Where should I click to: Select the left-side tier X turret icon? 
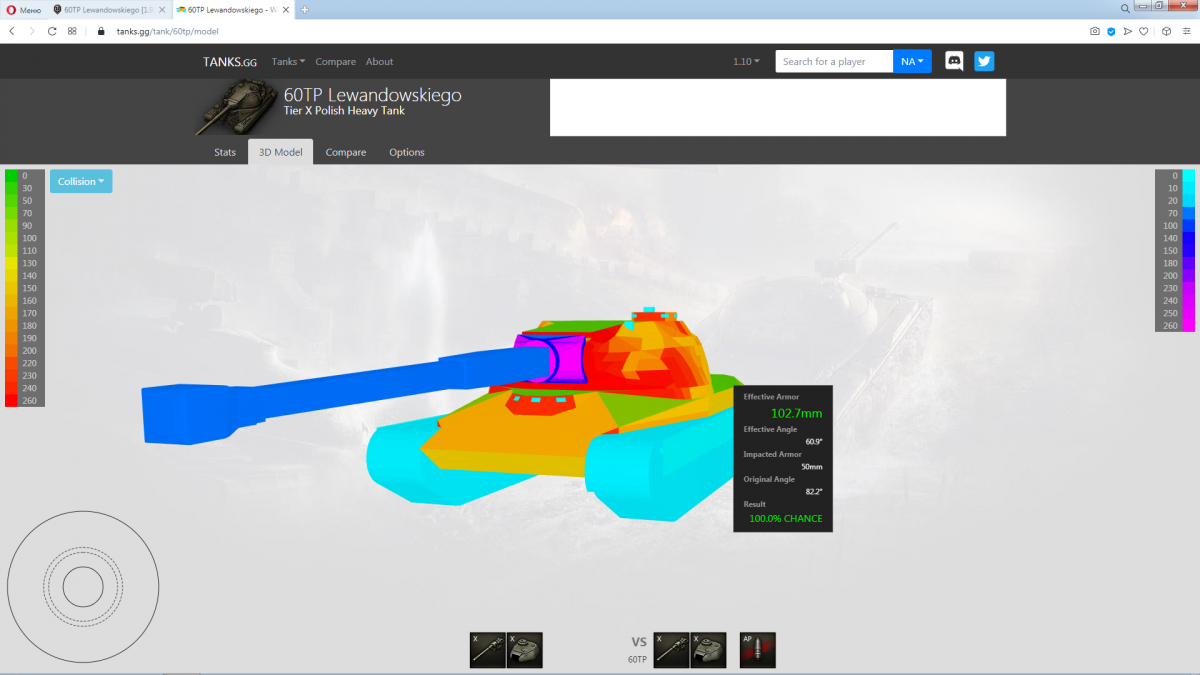click(x=524, y=650)
